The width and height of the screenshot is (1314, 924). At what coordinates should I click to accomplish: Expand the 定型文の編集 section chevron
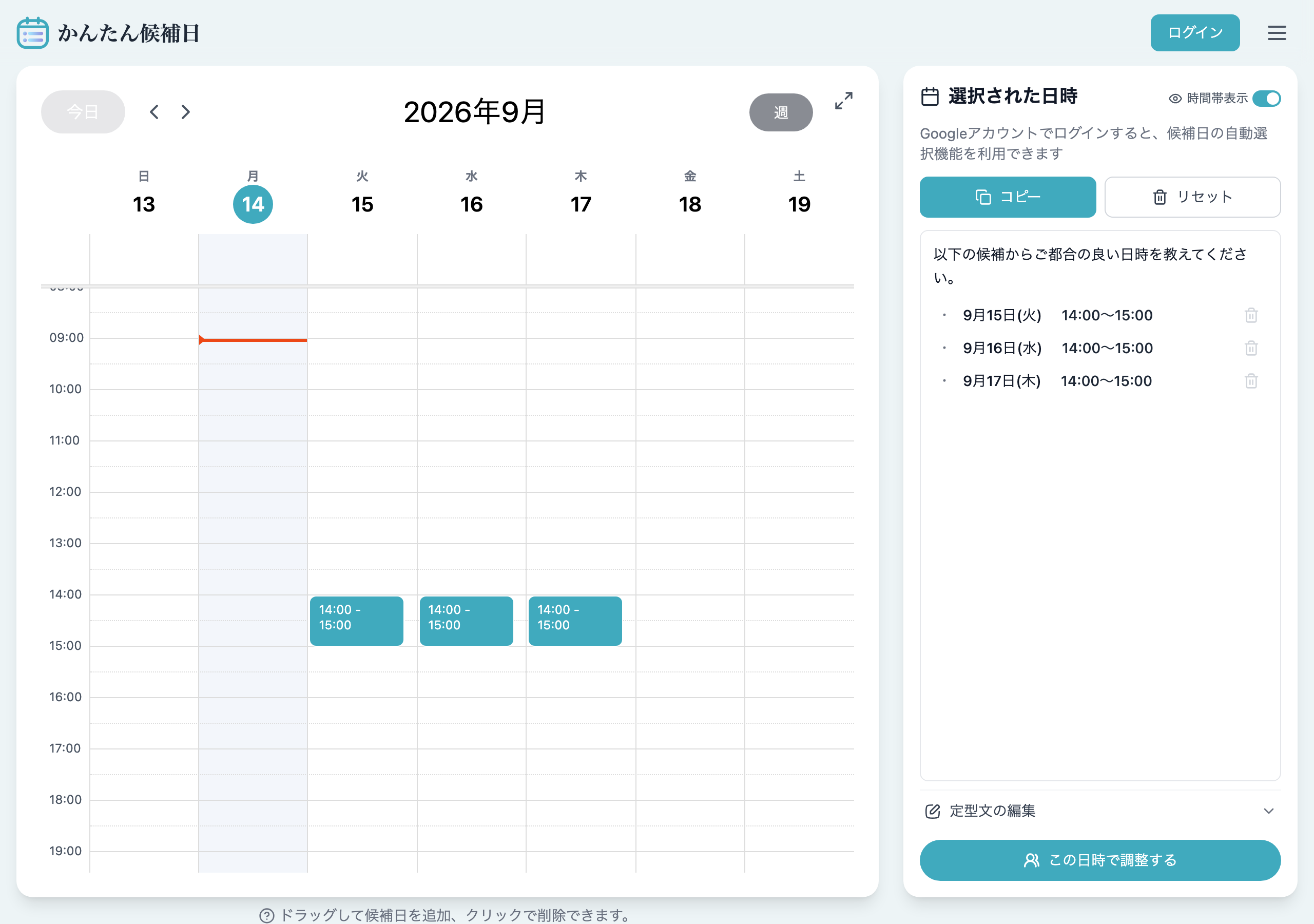(1269, 811)
